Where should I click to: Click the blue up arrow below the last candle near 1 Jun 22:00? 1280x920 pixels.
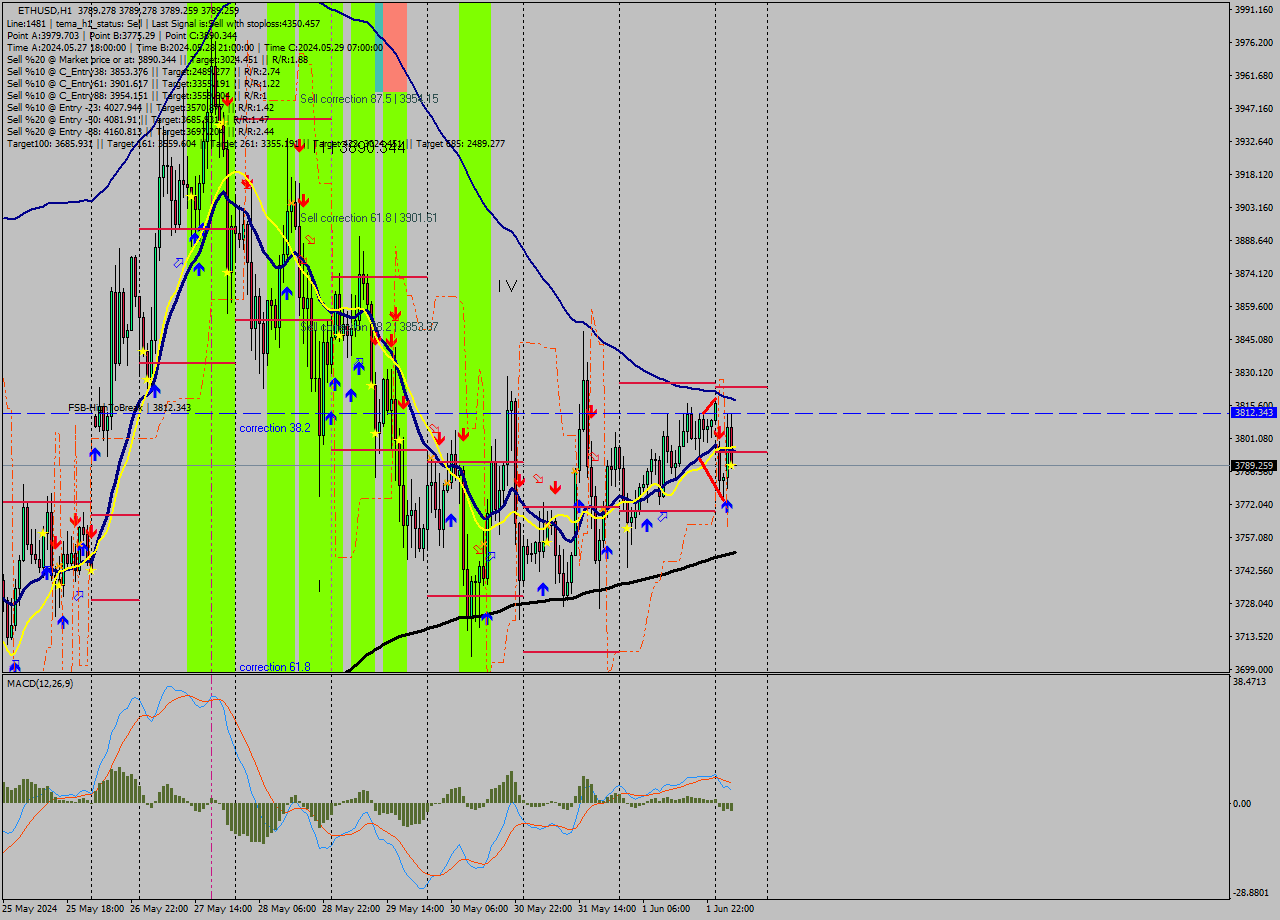[727, 505]
